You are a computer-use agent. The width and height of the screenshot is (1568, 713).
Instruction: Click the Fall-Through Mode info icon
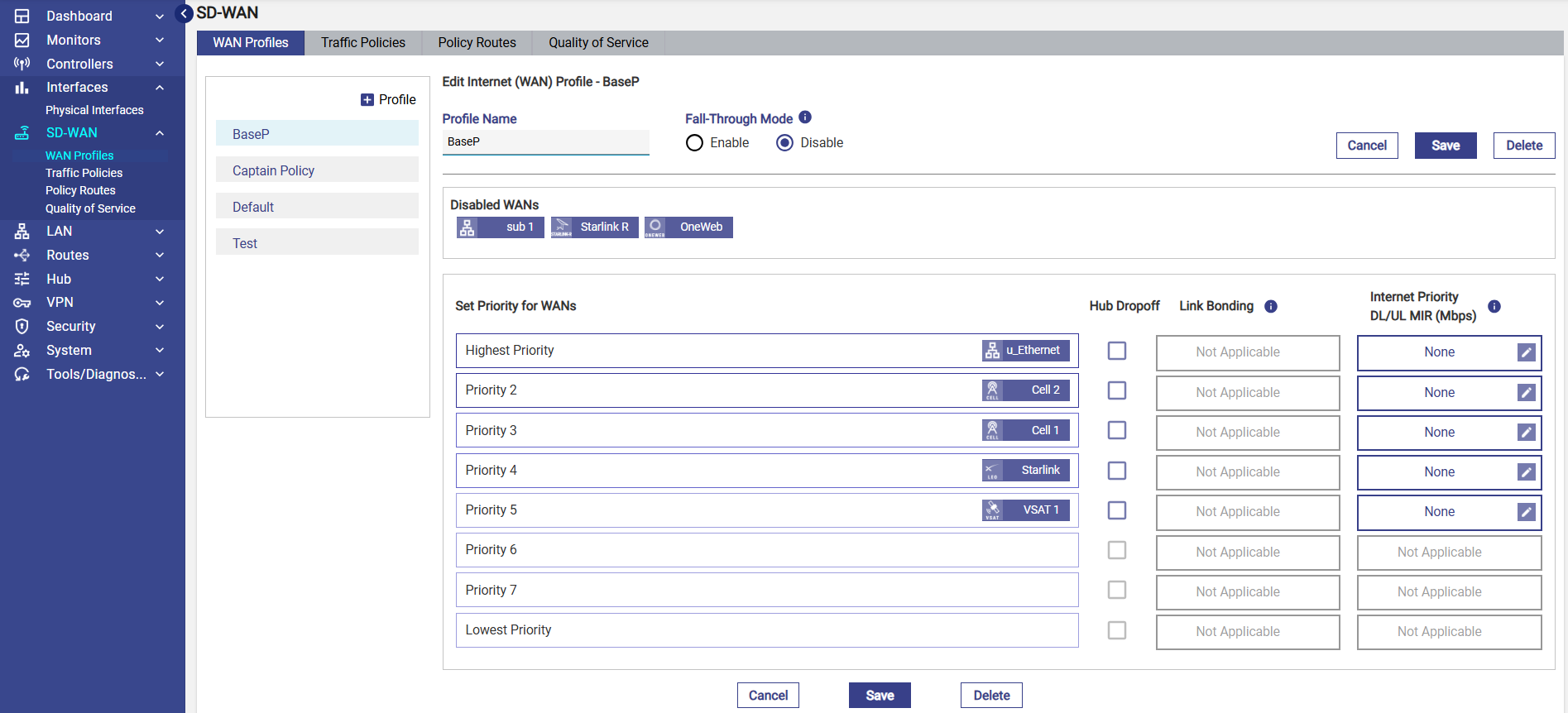(x=805, y=117)
